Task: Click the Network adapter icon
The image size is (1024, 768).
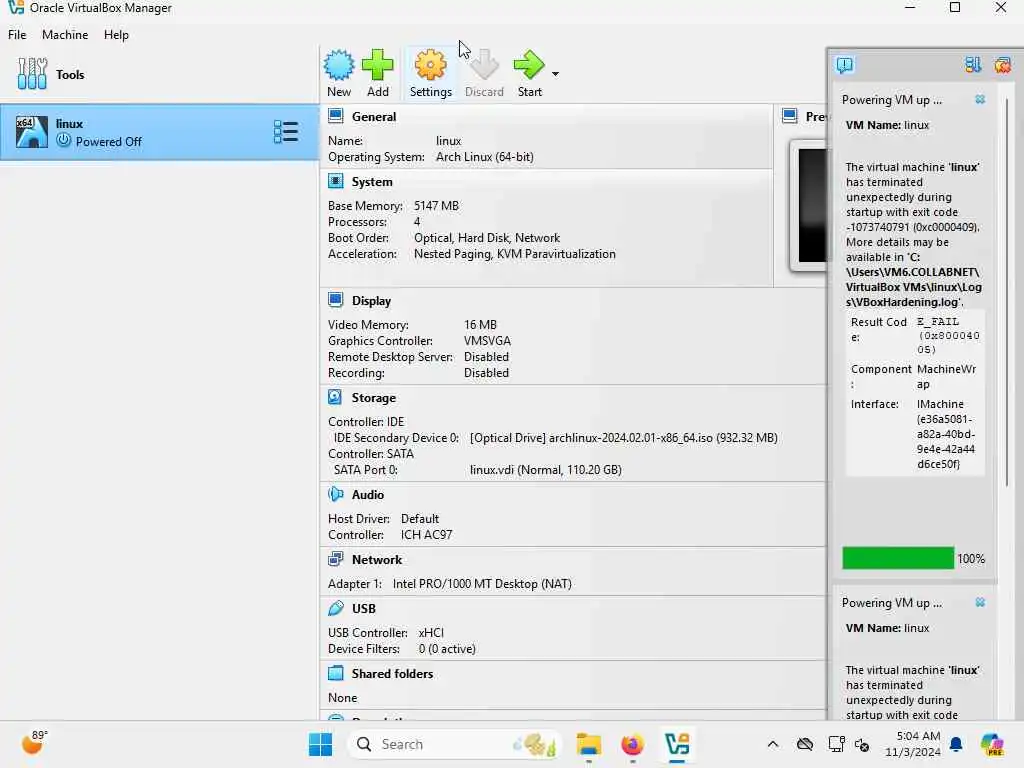Action: (336, 559)
